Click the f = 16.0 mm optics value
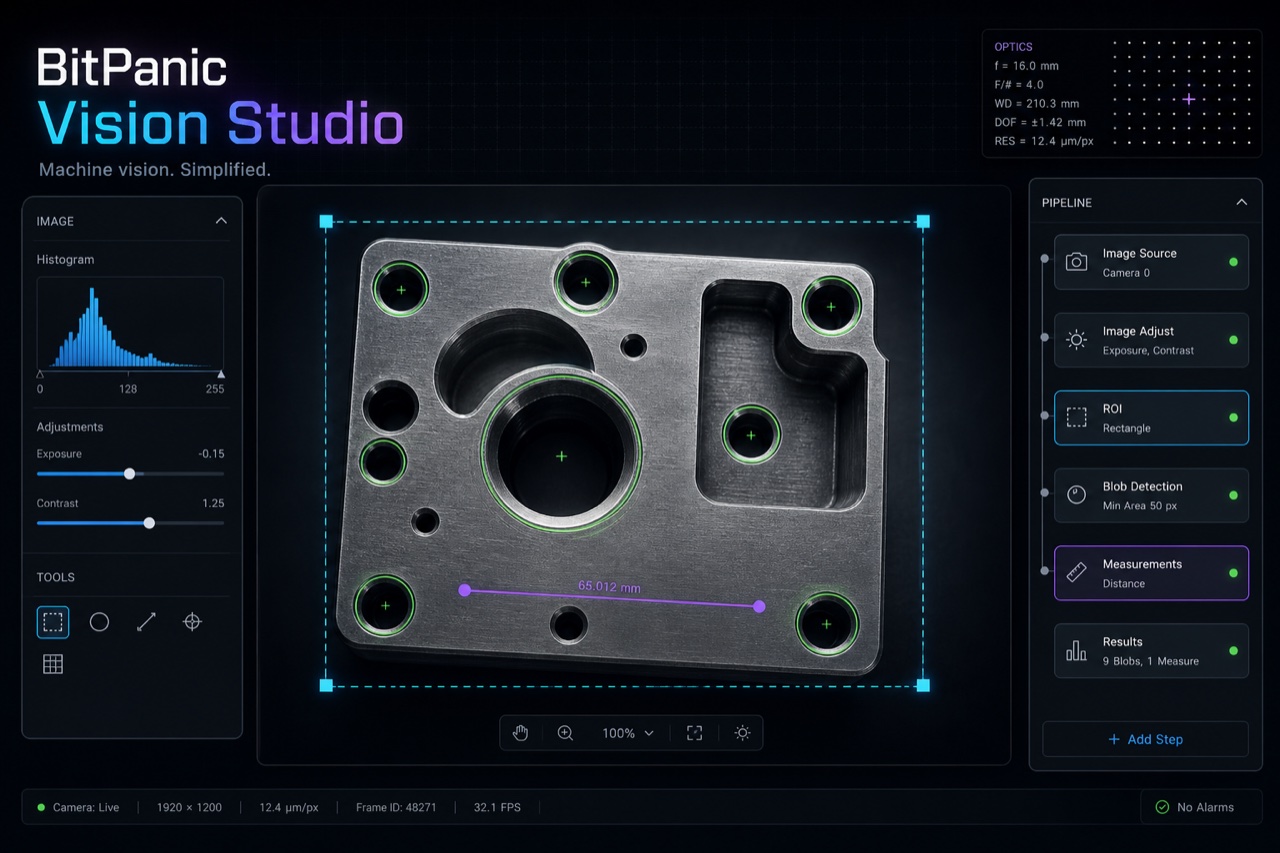1280x853 pixels. pos(1026,66)
